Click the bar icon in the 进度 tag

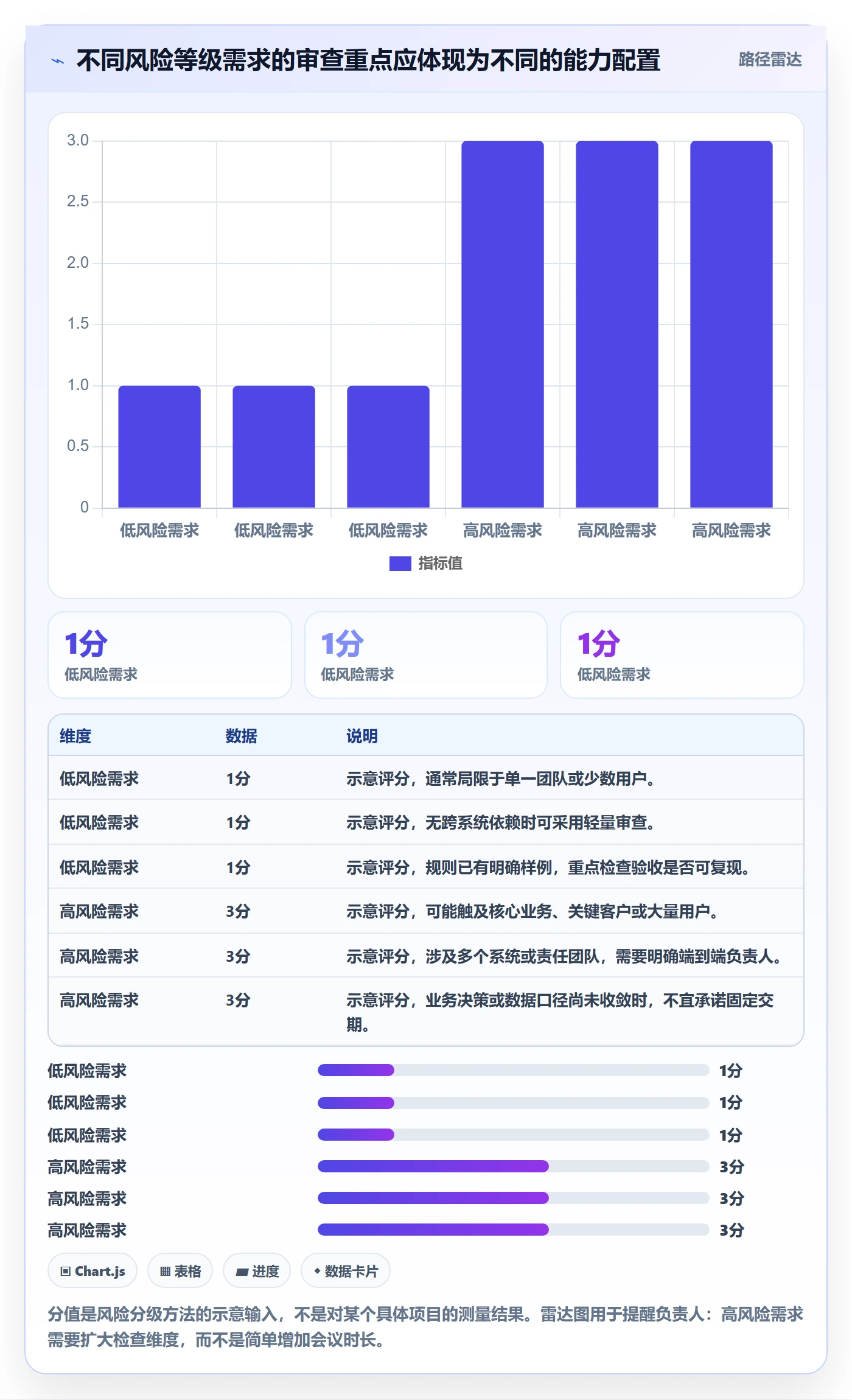pos(242,1272)
